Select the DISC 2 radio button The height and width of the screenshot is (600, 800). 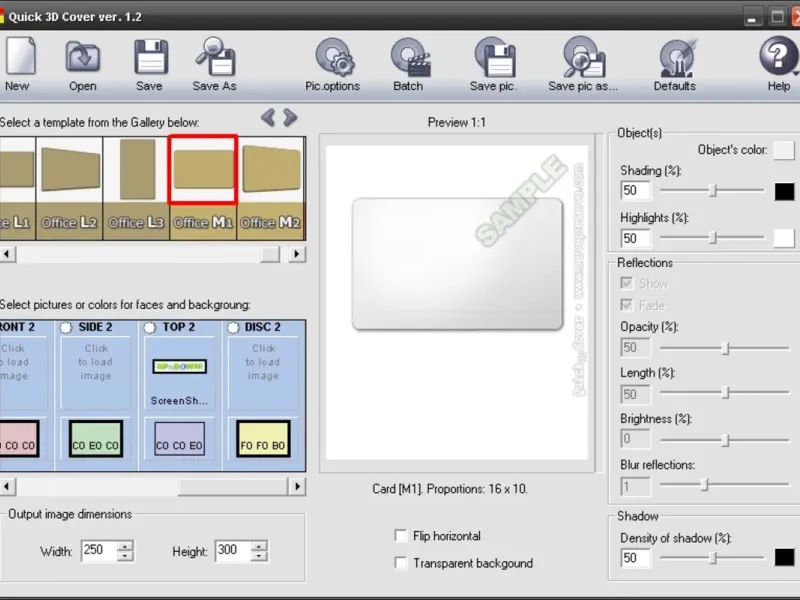233,328
